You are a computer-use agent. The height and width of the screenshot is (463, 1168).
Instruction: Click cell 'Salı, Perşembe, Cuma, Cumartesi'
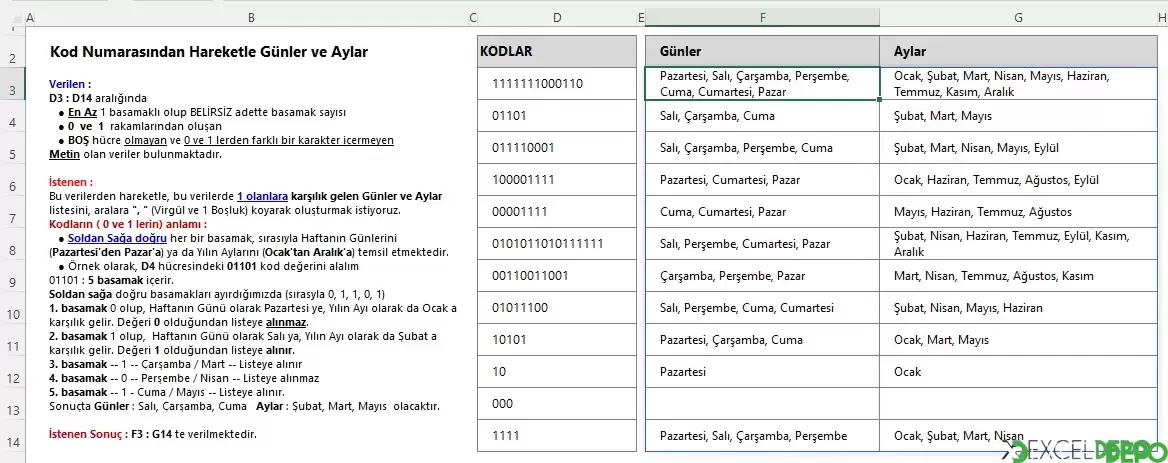[762, 308]
